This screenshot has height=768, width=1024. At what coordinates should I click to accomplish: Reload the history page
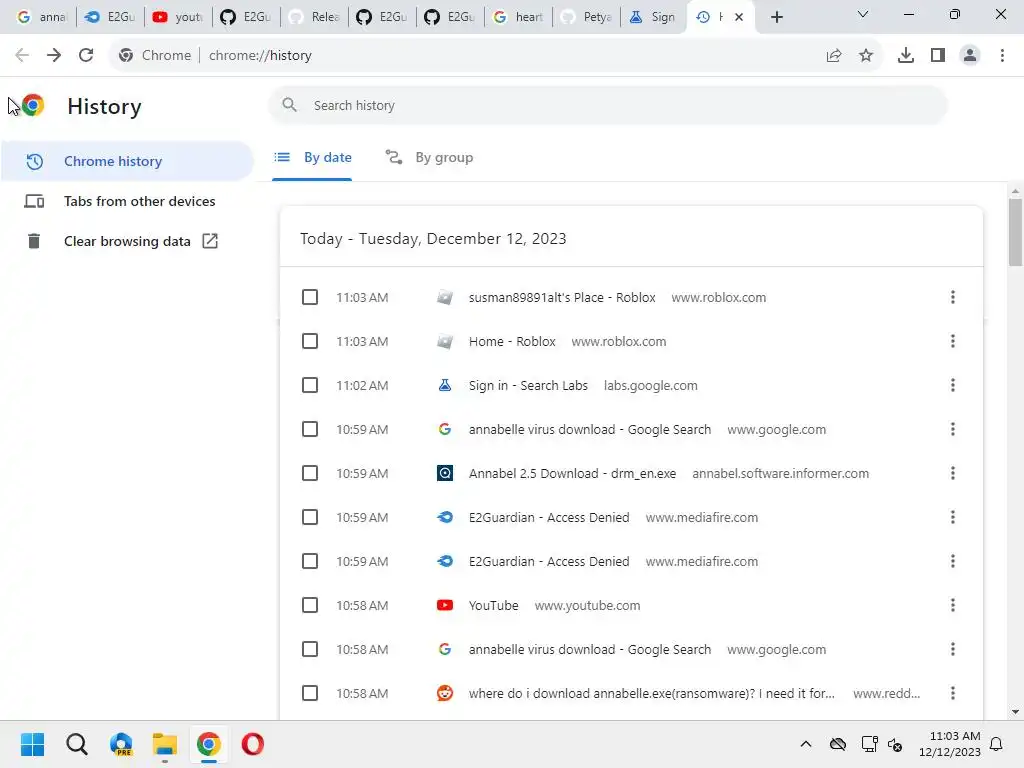tap(86, 56)
